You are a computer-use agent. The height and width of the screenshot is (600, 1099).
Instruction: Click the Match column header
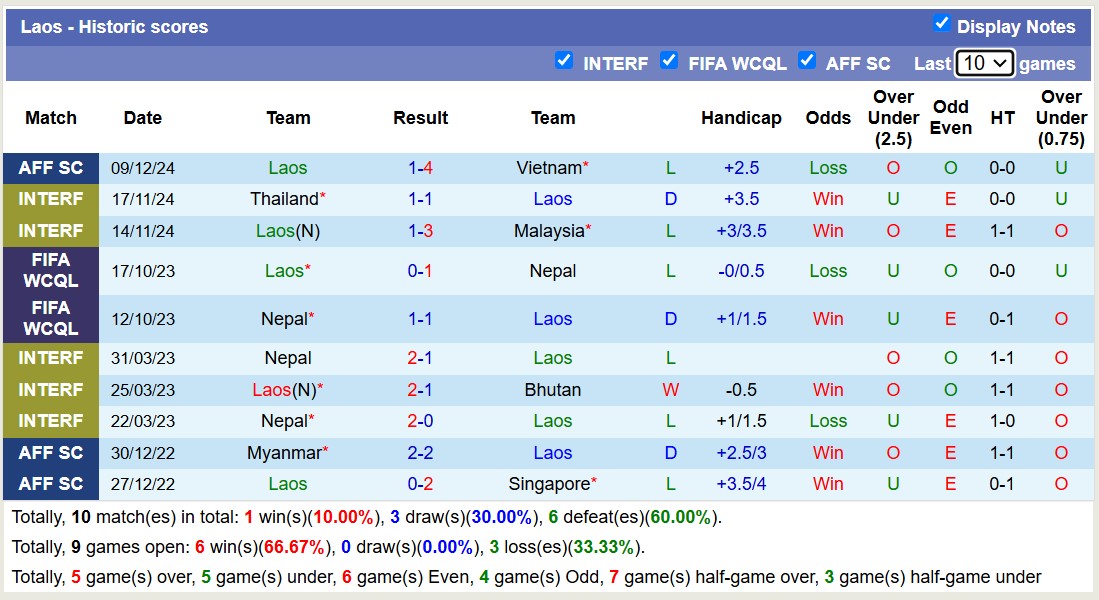click(x=50, y=117)
